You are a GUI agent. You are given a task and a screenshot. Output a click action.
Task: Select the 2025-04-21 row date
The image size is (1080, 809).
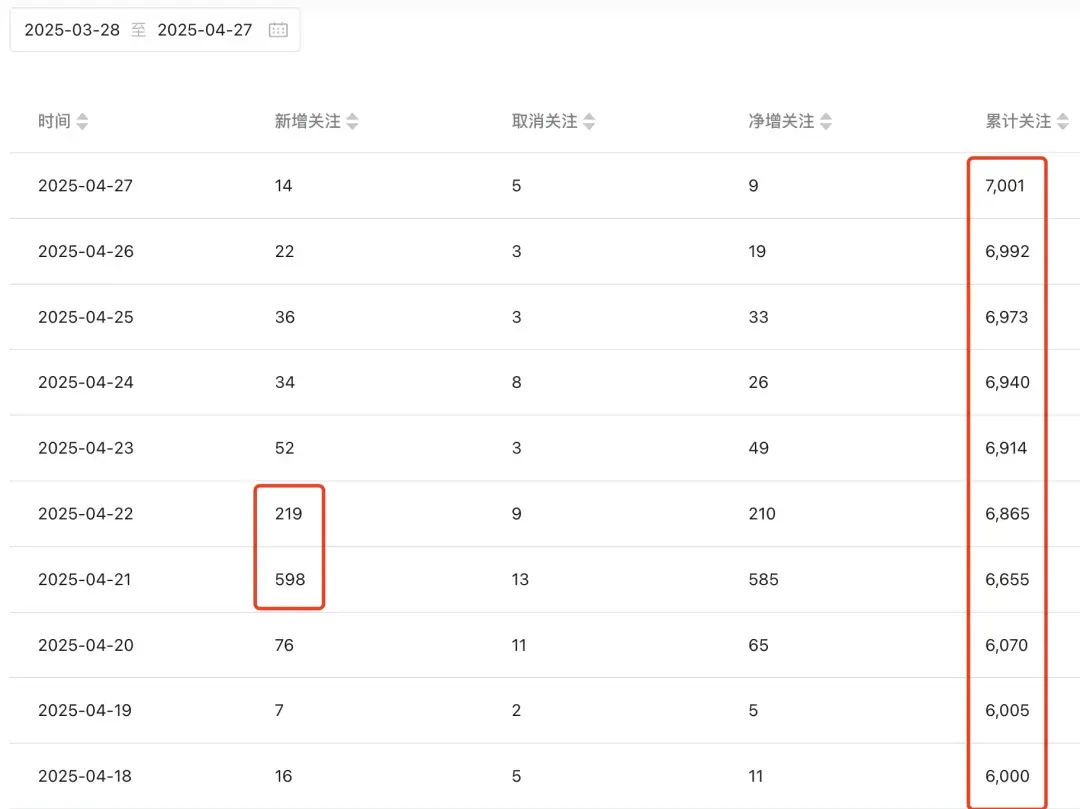(x=85, y=580)
